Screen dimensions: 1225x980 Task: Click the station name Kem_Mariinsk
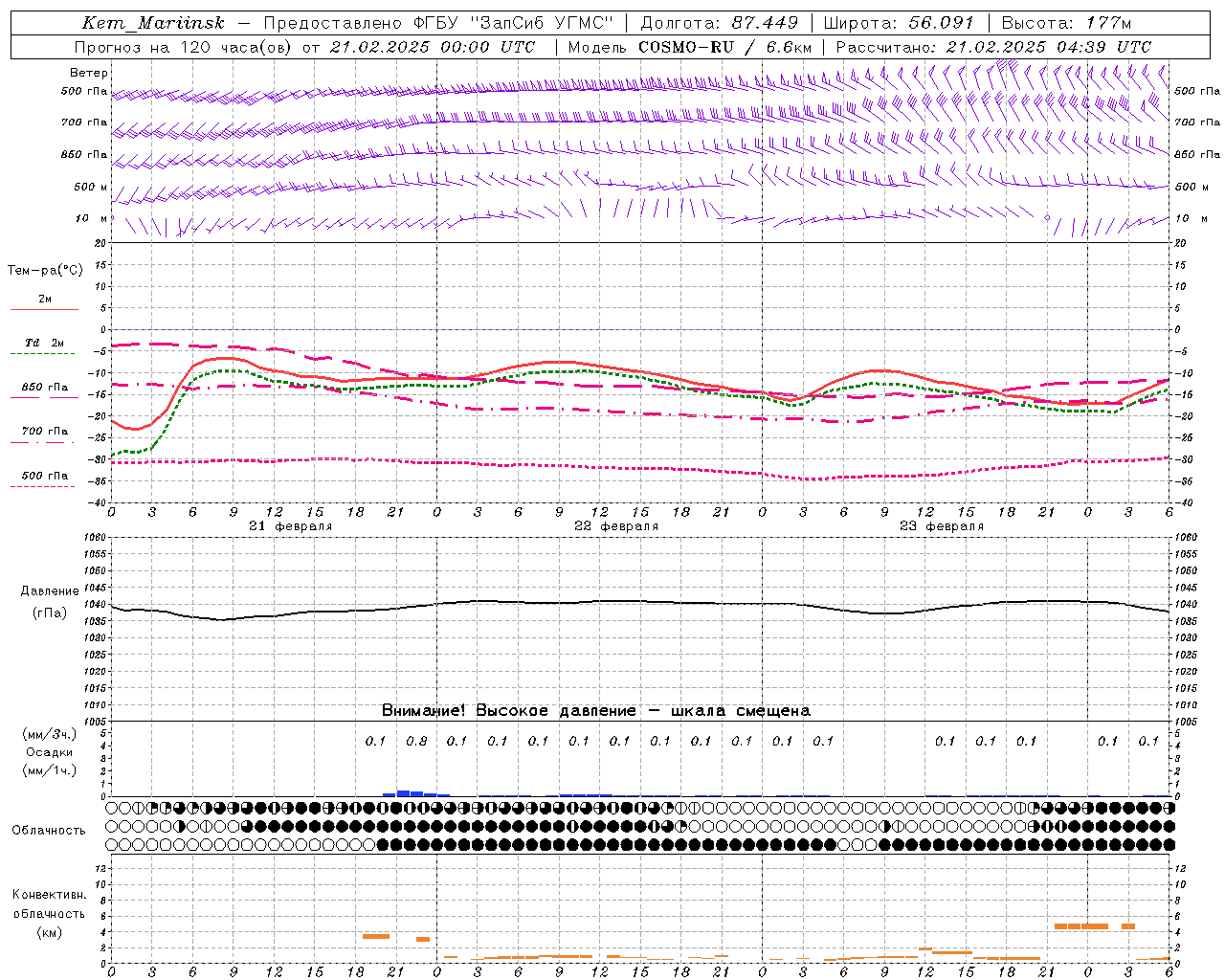[x=153, y=24]
